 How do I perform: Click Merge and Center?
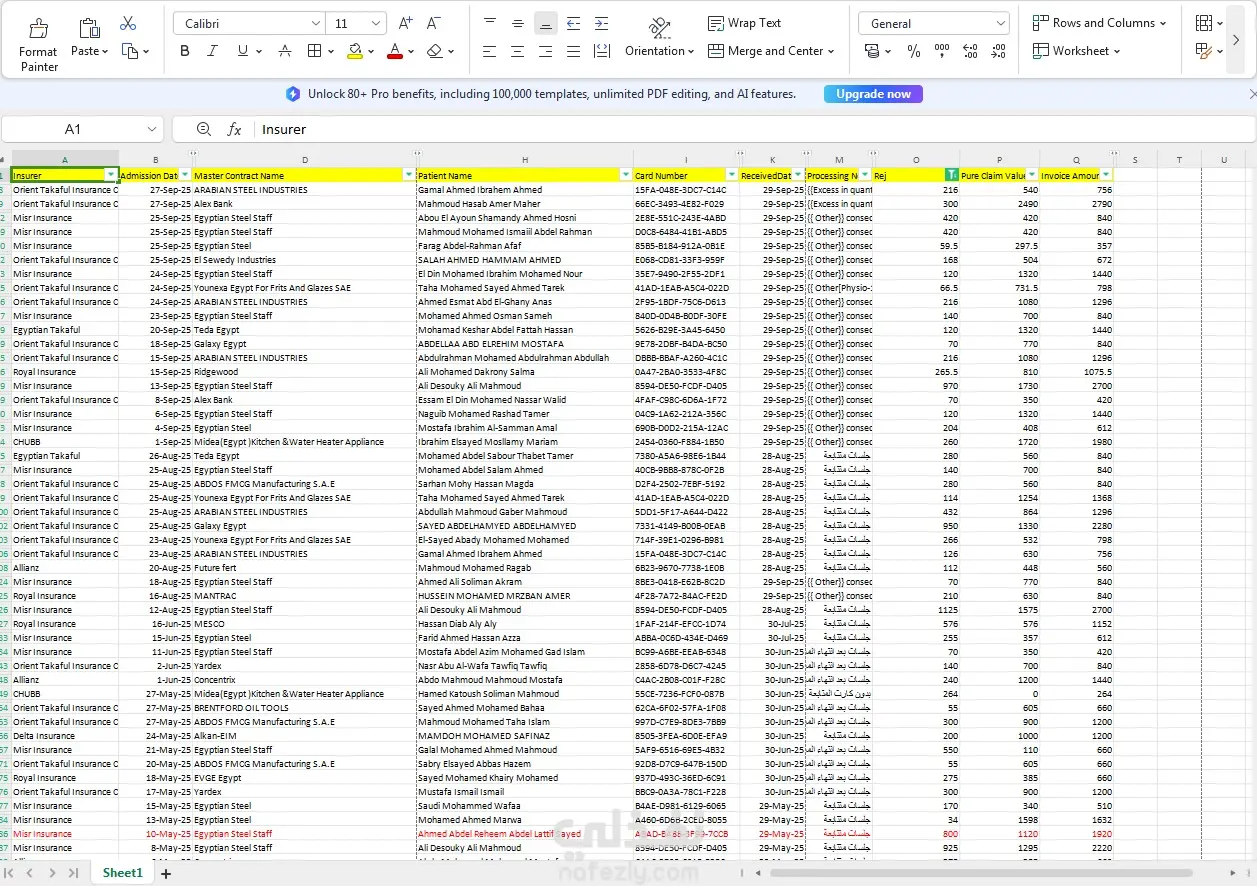[x=770, y=51]
